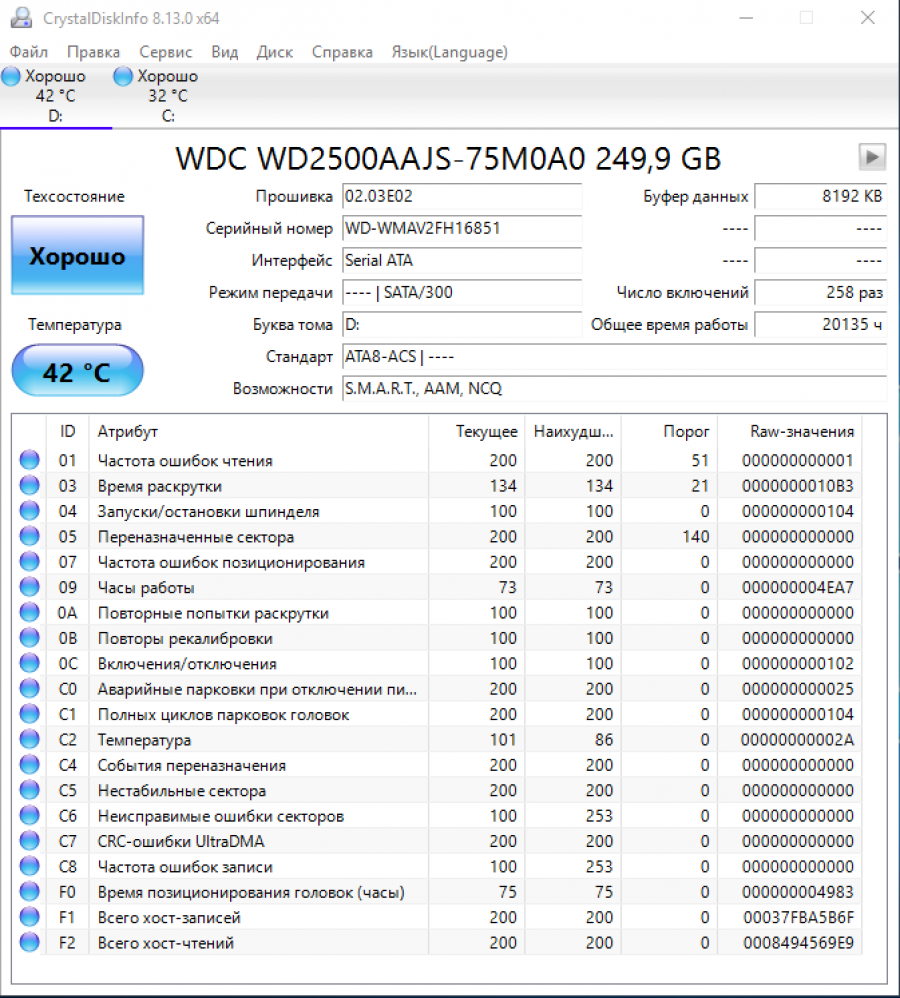Click status orb for Частота ошибок чтения
Screen dimensions: 900x998
29,460
